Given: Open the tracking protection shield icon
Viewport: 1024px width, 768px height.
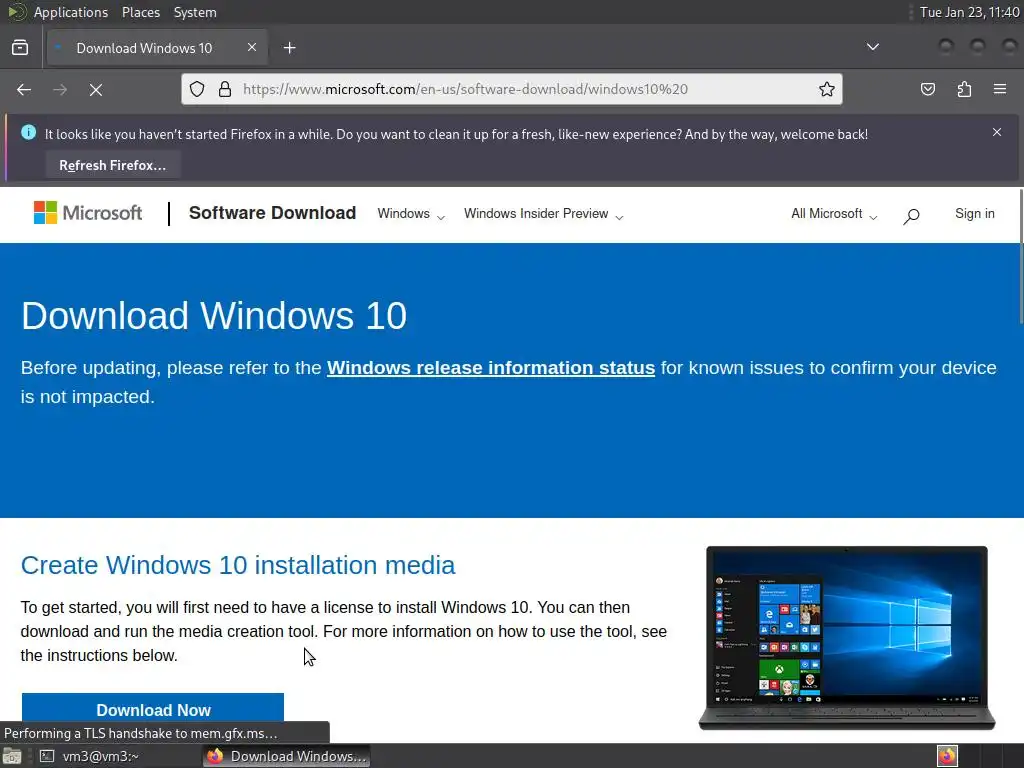Looking at the screenshot, I should (197, 89).
